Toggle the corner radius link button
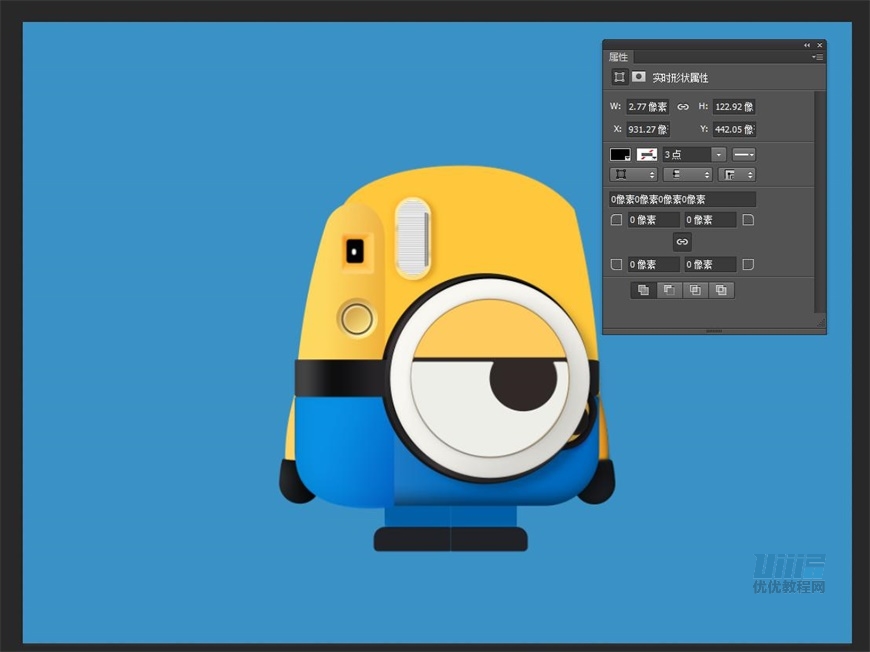 [x=682, y=242]
